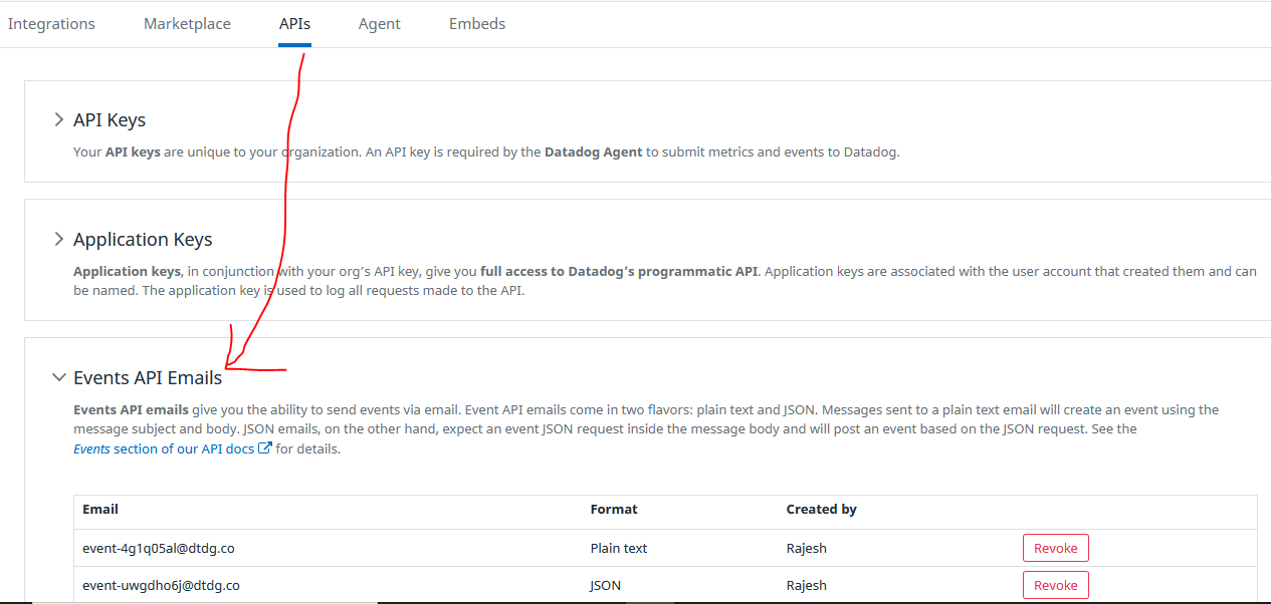This screenshot has height=604, width=1271.
Task: Go to the Agent tab
Action: (x=380, y=24)
